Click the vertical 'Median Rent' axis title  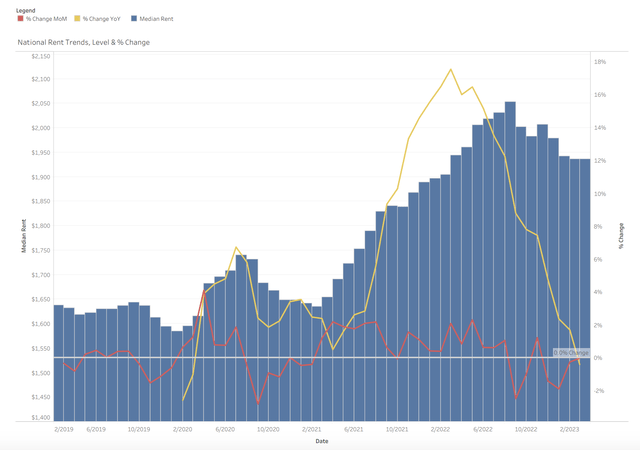click(24, 236)
